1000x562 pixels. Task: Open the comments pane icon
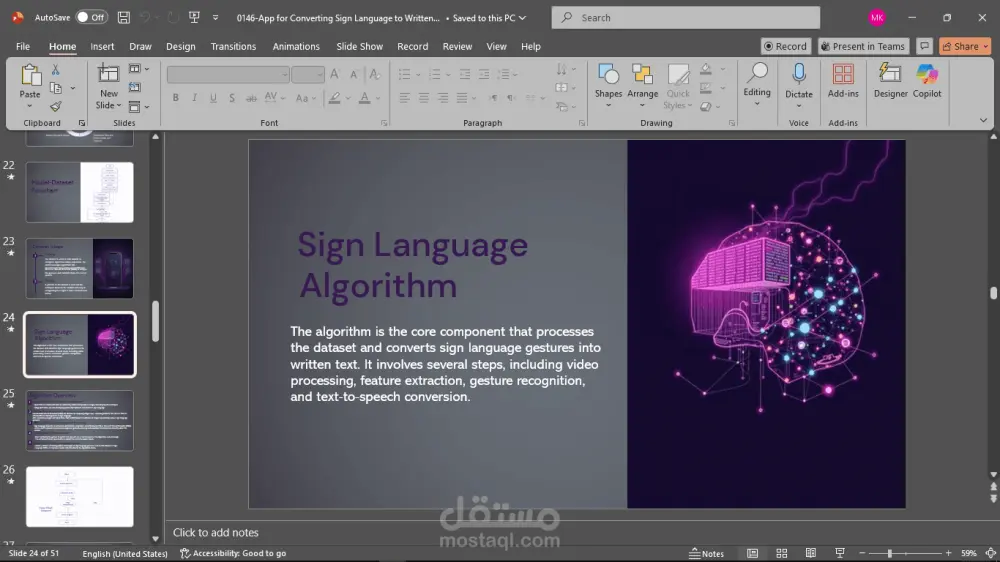924,46
